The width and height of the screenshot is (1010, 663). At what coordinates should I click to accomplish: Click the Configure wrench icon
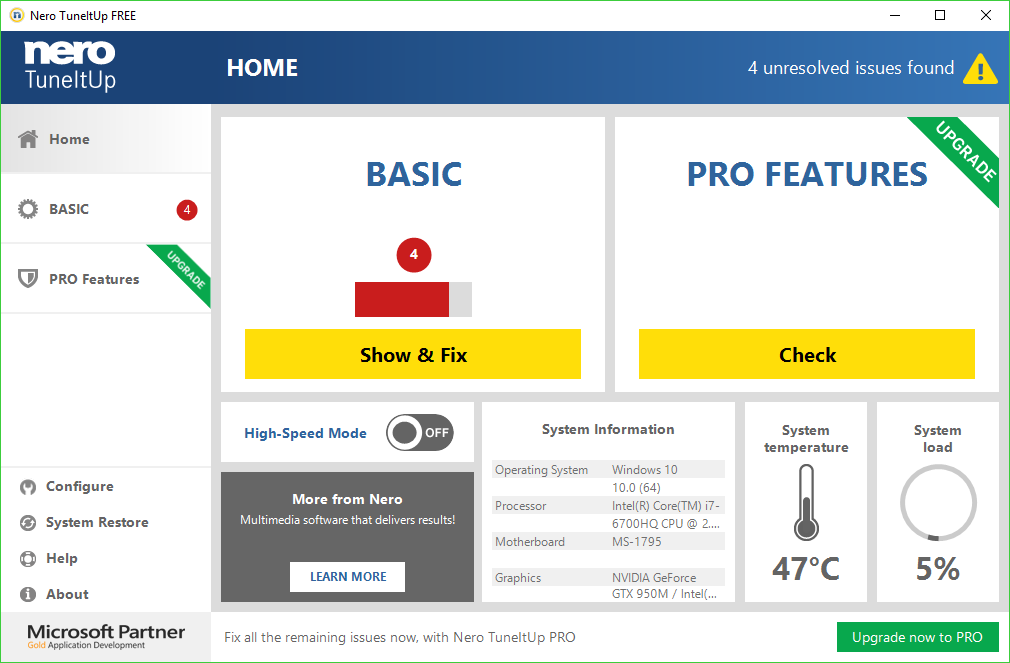pos(28,487)
